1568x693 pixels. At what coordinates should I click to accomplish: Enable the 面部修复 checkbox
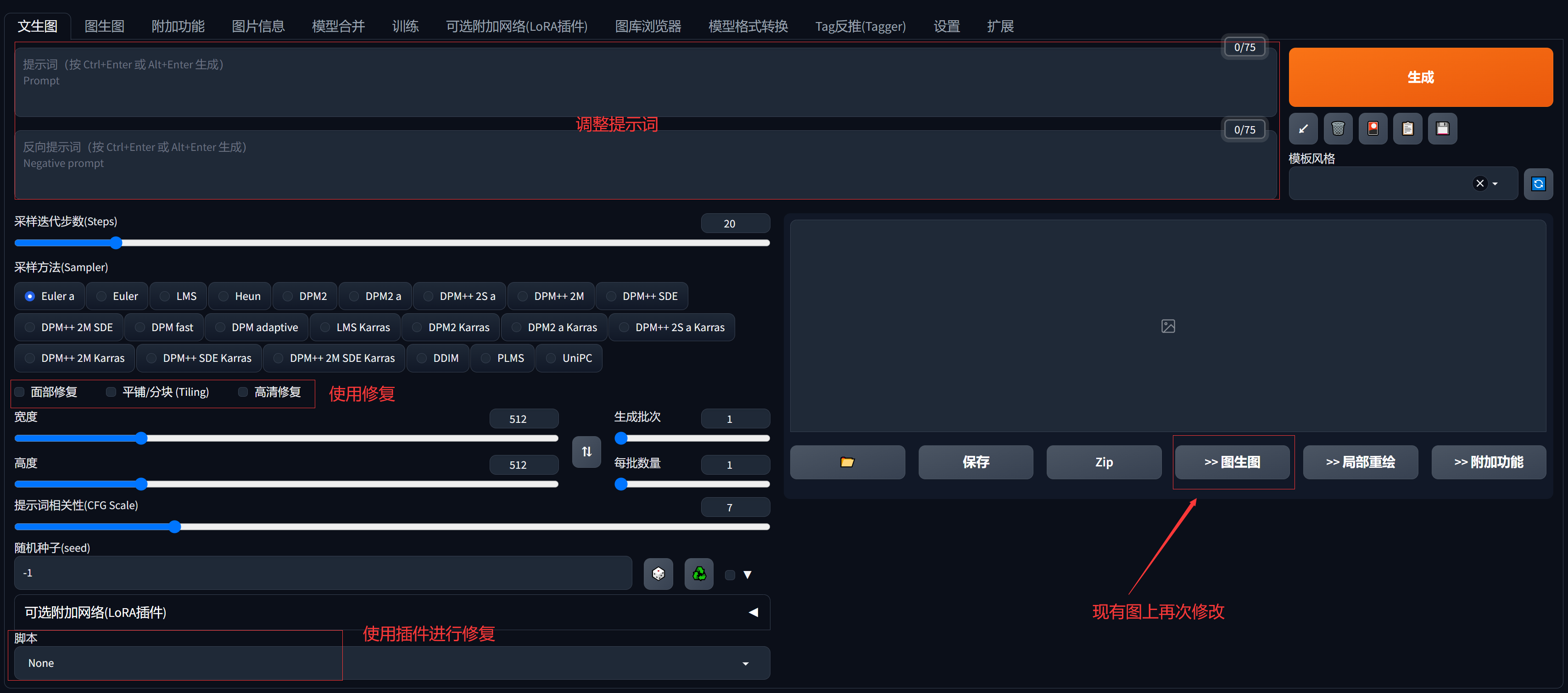pos(19,392)
